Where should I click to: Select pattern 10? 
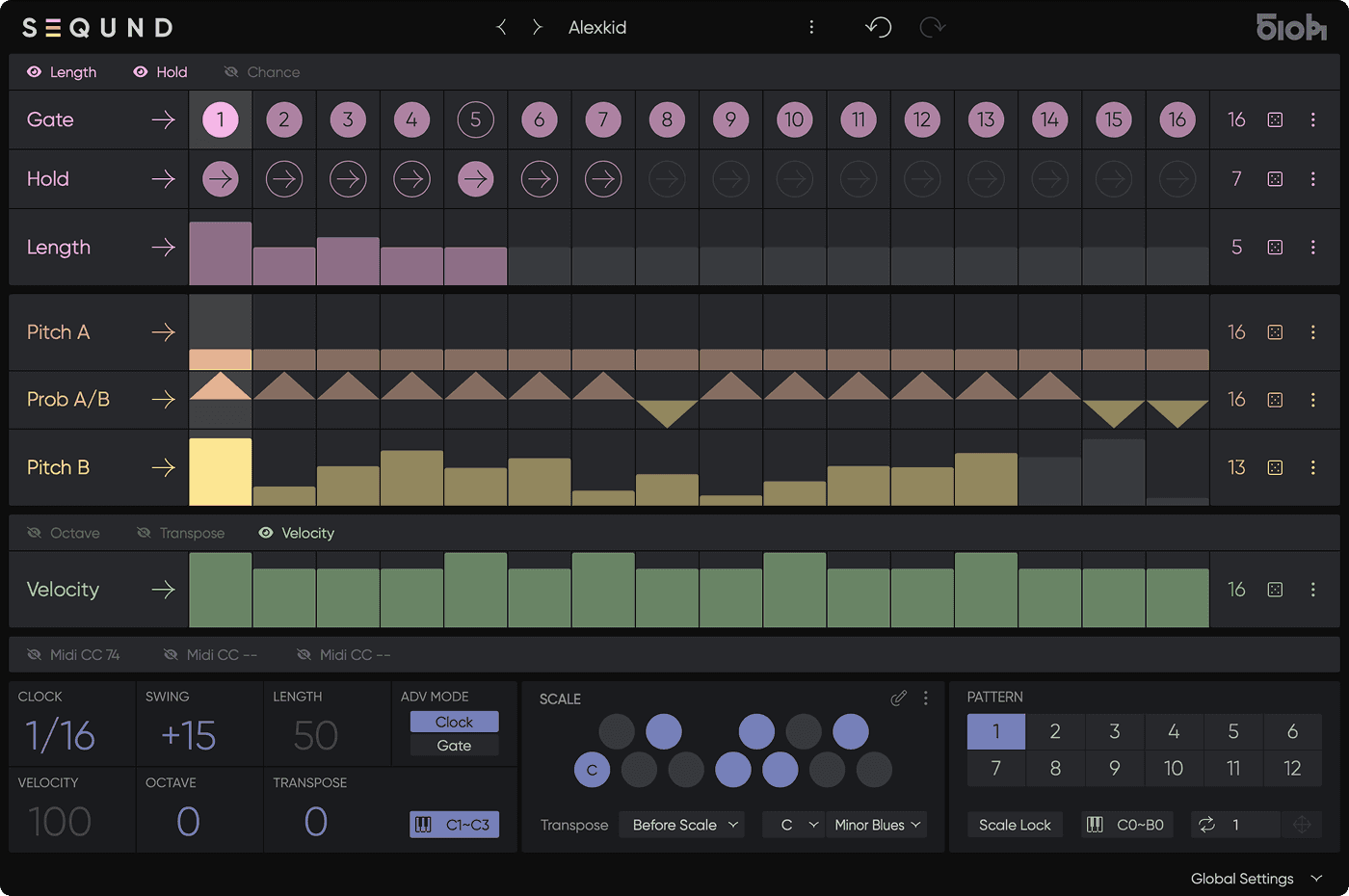click(1174, 768)
